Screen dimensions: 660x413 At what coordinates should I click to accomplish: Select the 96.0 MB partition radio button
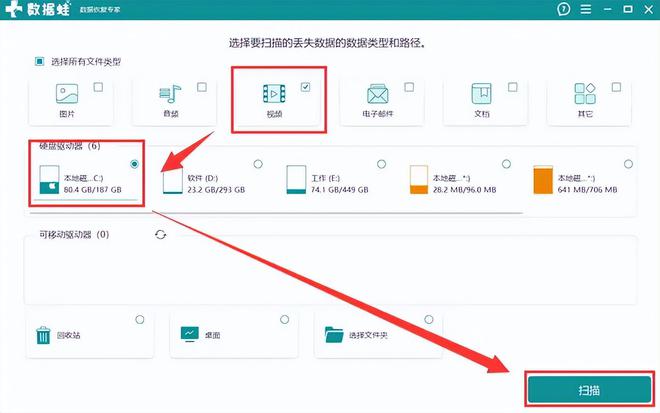point(506,164)
